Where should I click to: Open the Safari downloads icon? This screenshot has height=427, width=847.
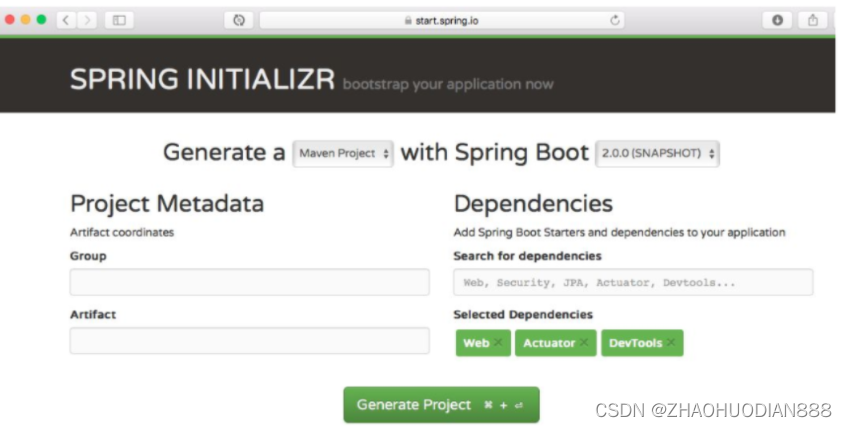point(777,21)
